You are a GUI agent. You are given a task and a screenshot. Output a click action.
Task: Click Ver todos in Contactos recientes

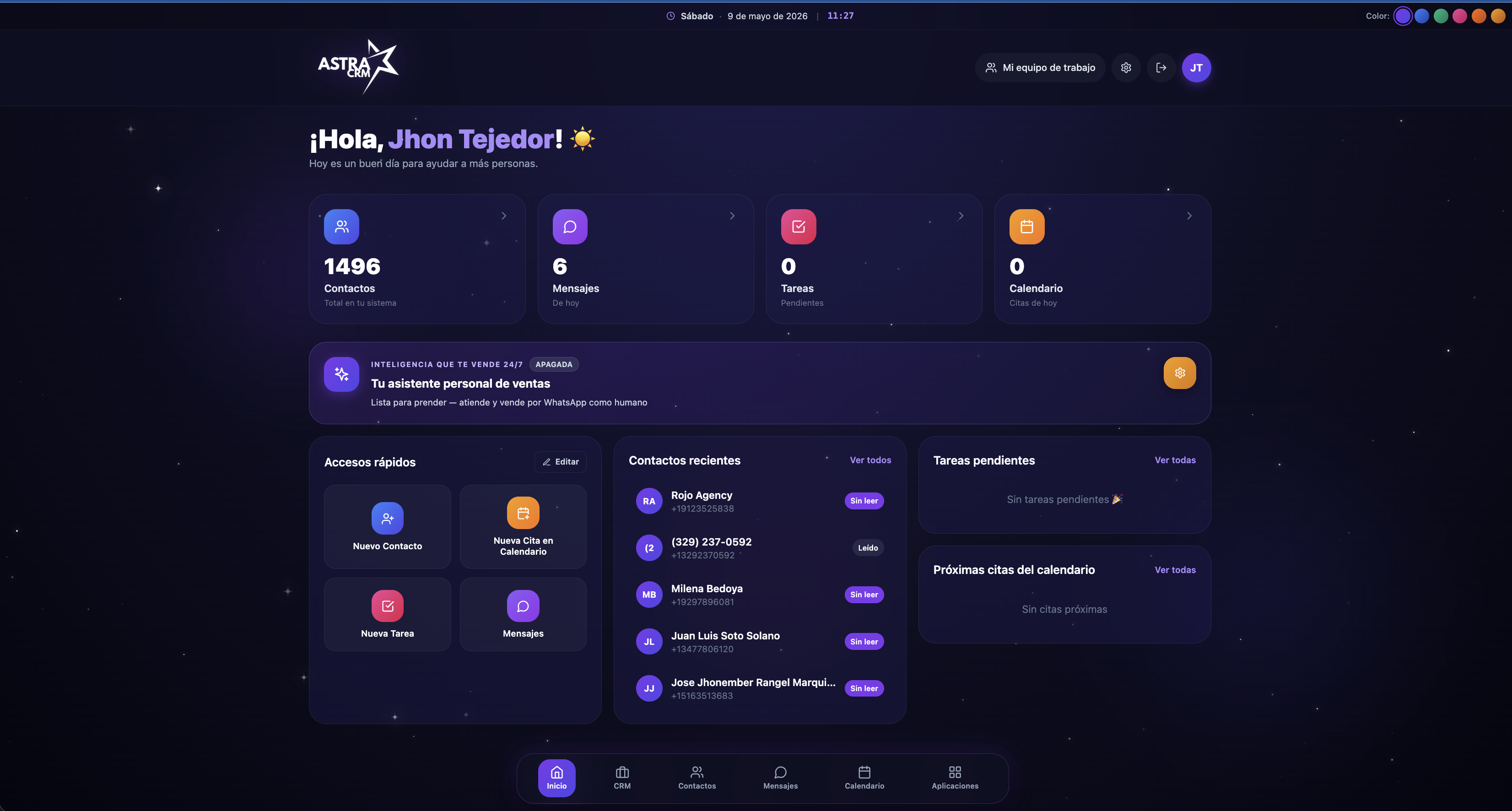pyautogui.click(x=870, y=460)
